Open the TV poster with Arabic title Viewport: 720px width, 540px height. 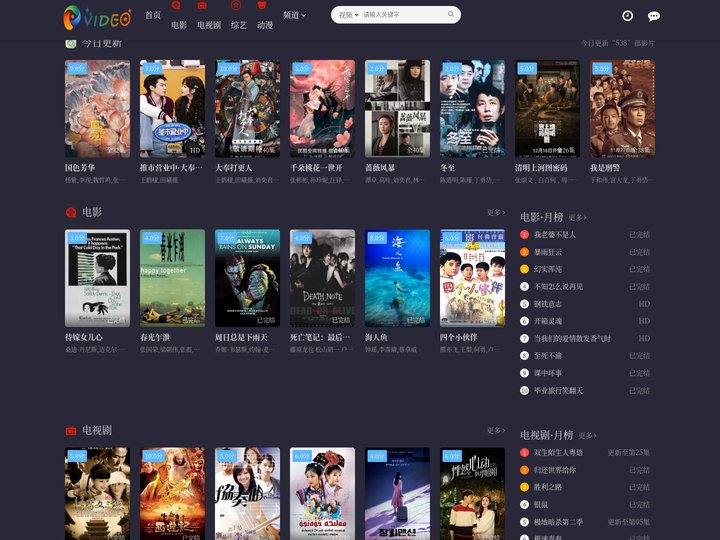pos(322,494)
